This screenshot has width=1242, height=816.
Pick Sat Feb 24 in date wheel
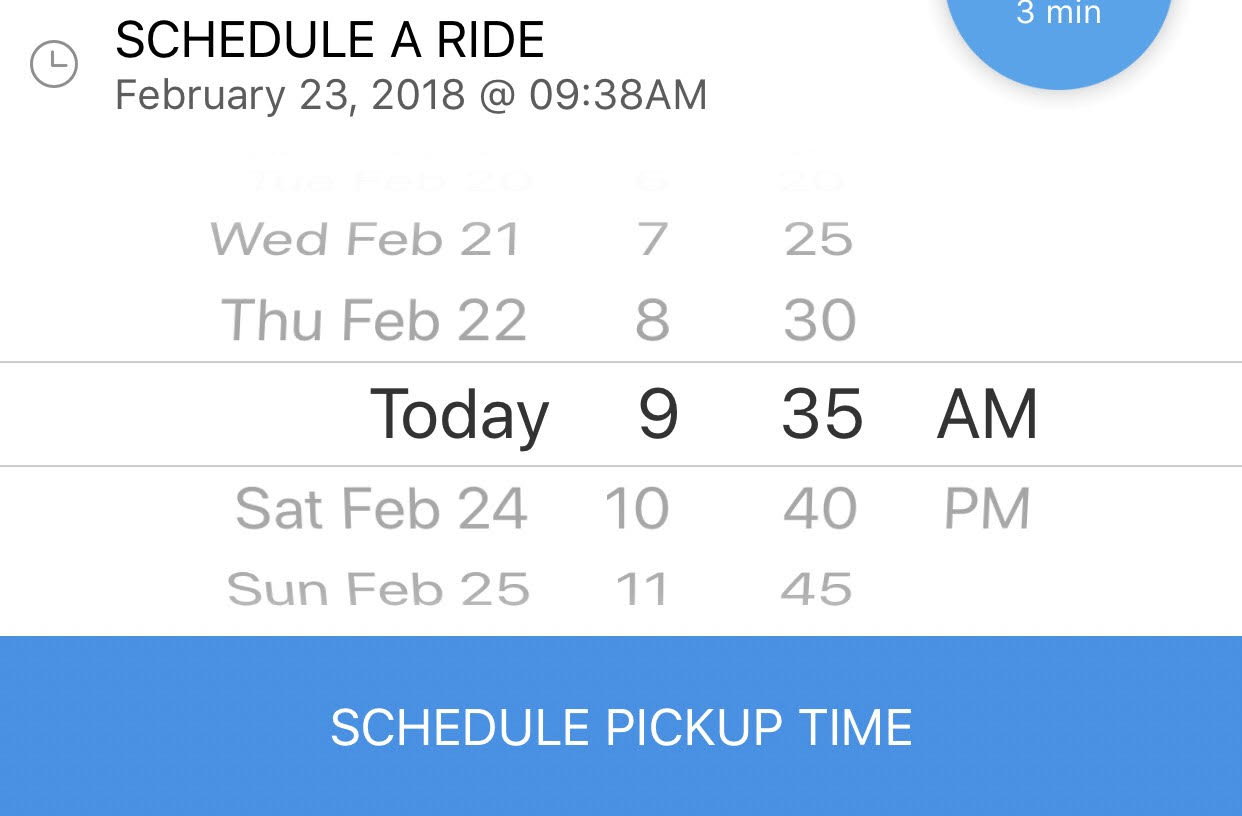click(381, 509)
